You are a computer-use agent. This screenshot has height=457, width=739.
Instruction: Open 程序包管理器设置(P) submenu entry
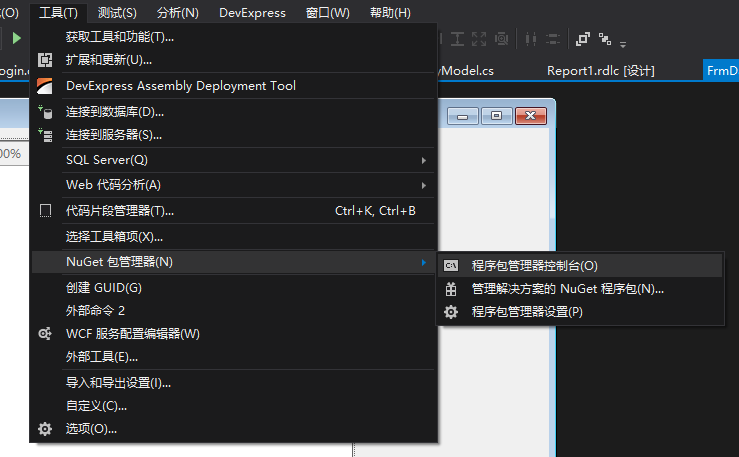click(x=580, y=312)
